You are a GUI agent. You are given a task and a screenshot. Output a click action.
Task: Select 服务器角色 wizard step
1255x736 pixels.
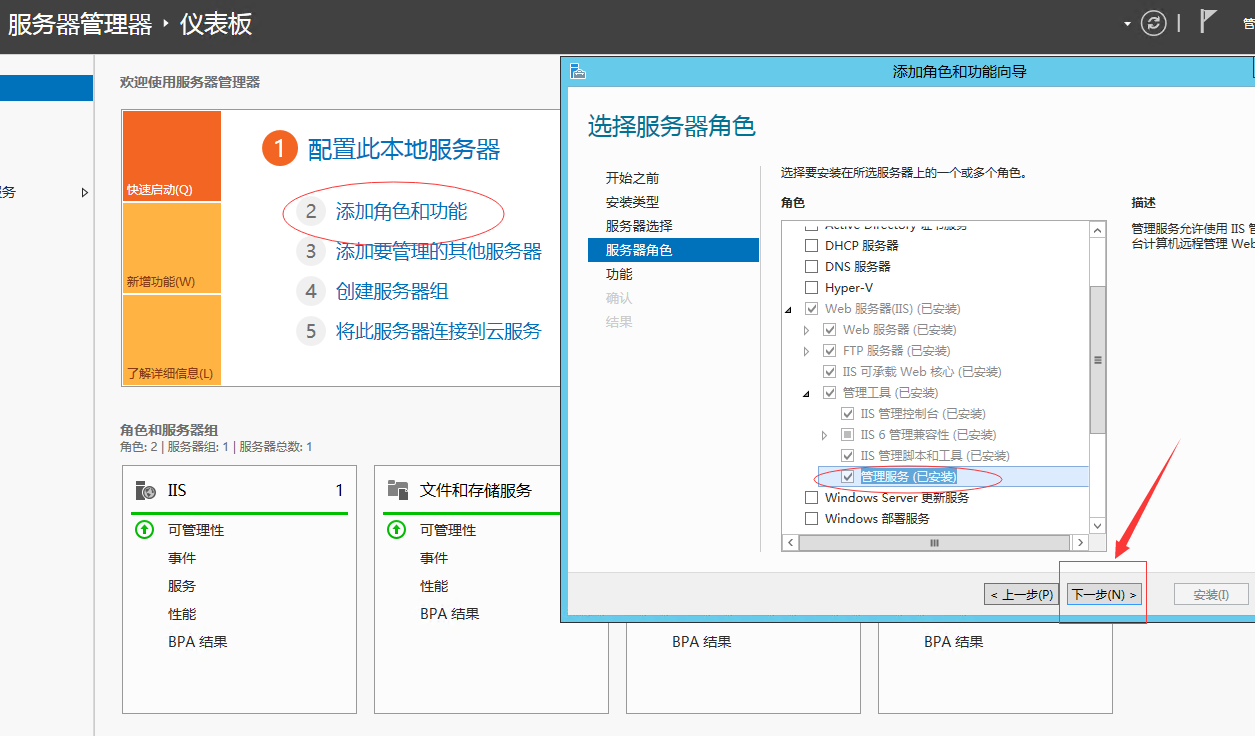click(673, 250)
